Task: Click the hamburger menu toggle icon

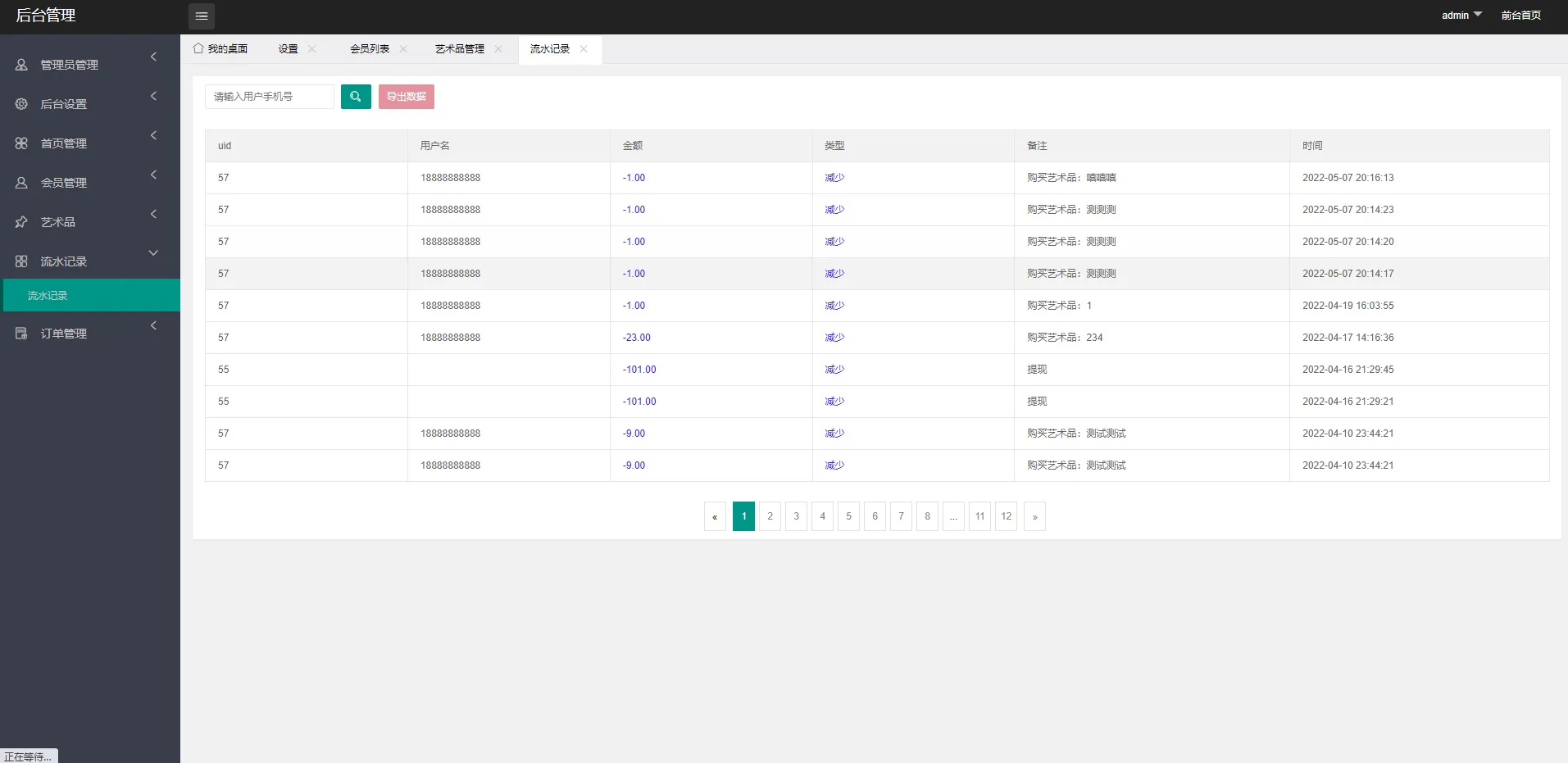Action: [x=201, y=16]
